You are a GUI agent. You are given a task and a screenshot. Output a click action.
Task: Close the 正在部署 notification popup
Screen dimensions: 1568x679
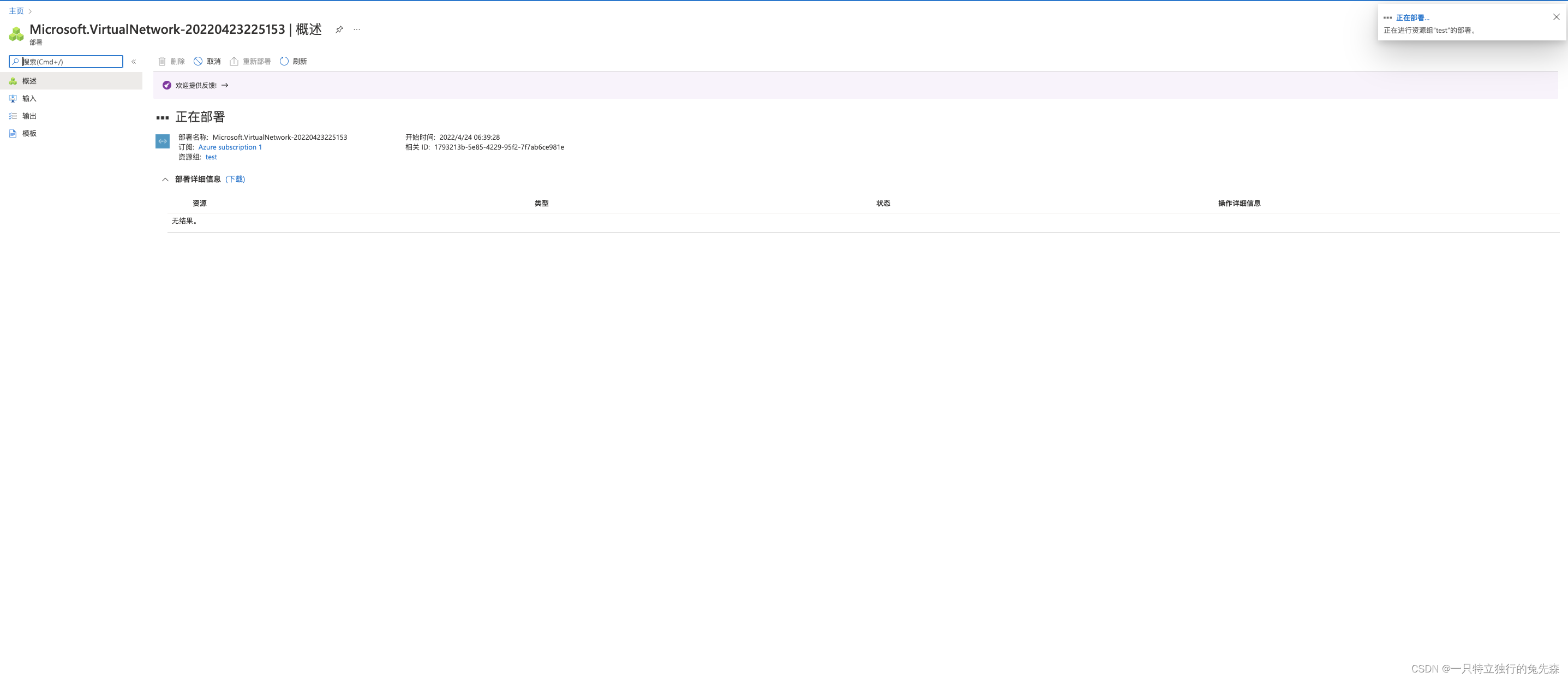1556,17
